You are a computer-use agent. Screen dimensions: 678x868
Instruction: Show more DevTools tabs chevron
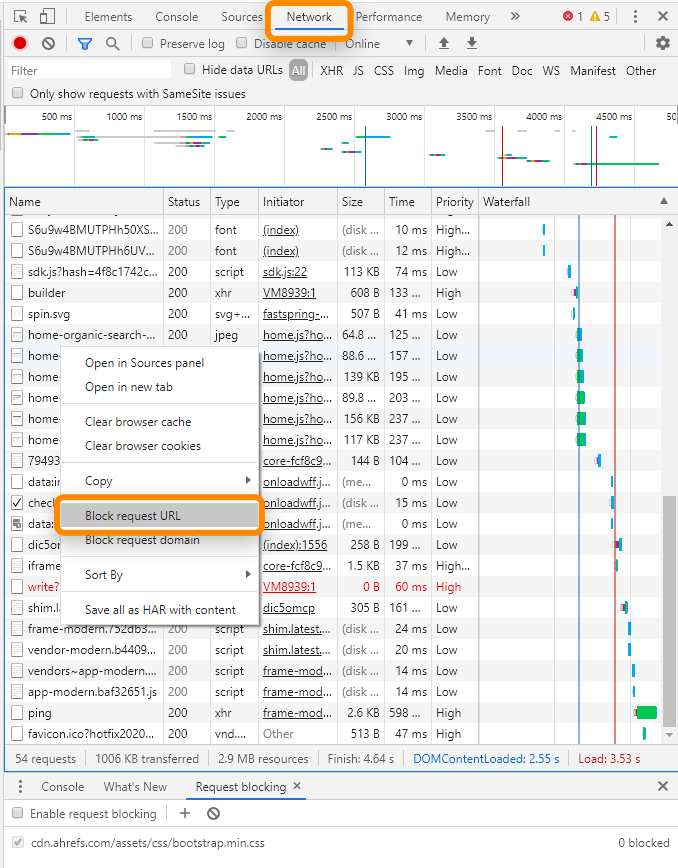(x=515, y=17)
